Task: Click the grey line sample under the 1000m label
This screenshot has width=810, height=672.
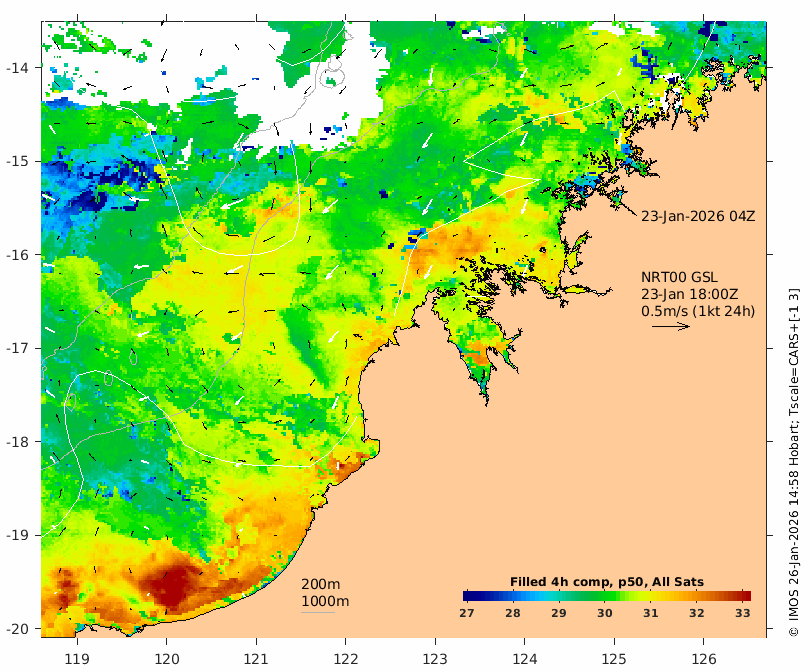Action: click(318, 613)
